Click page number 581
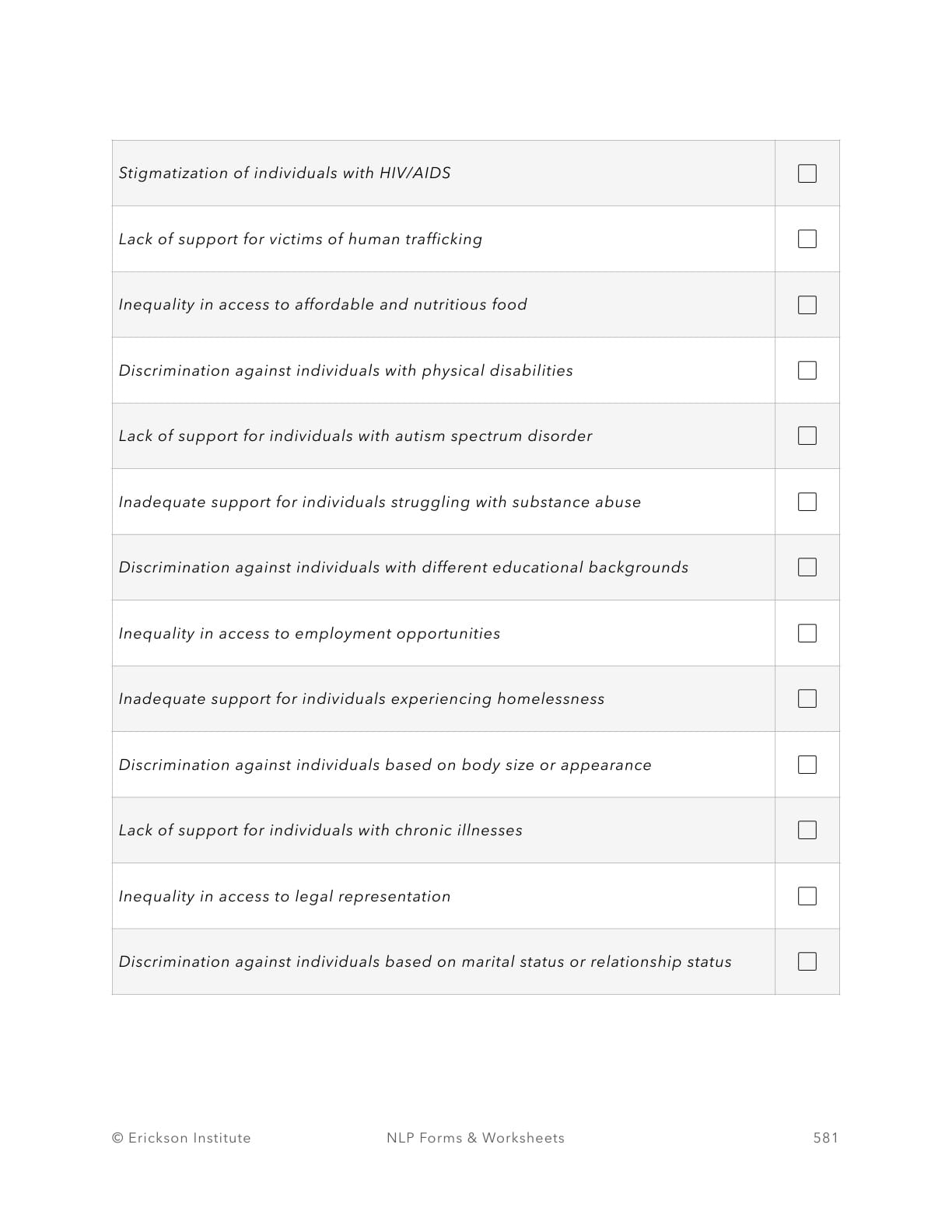Viewport: 952px width, 1232px height. [x=825, y=1138]
